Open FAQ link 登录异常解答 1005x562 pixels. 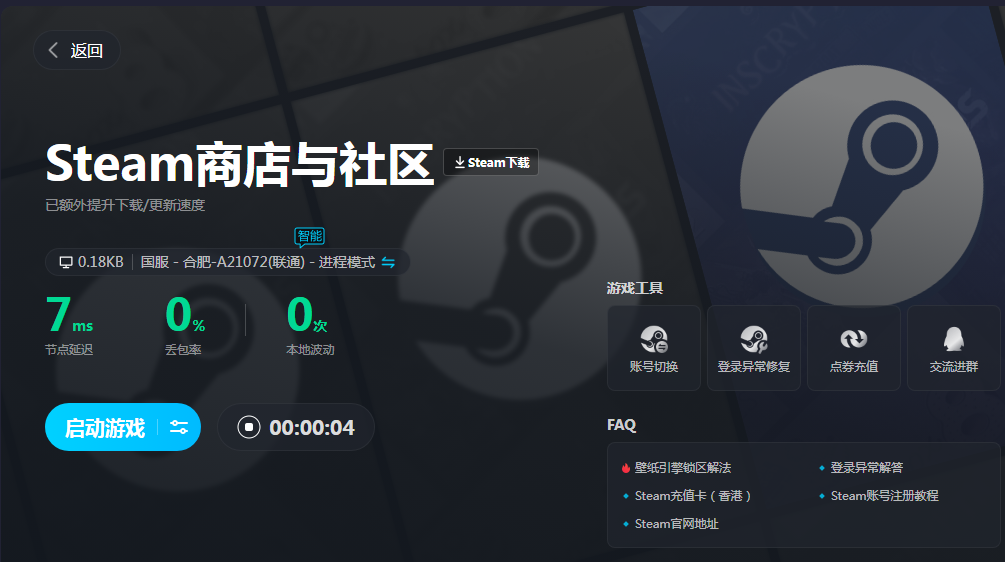click(x=866, y=467)
